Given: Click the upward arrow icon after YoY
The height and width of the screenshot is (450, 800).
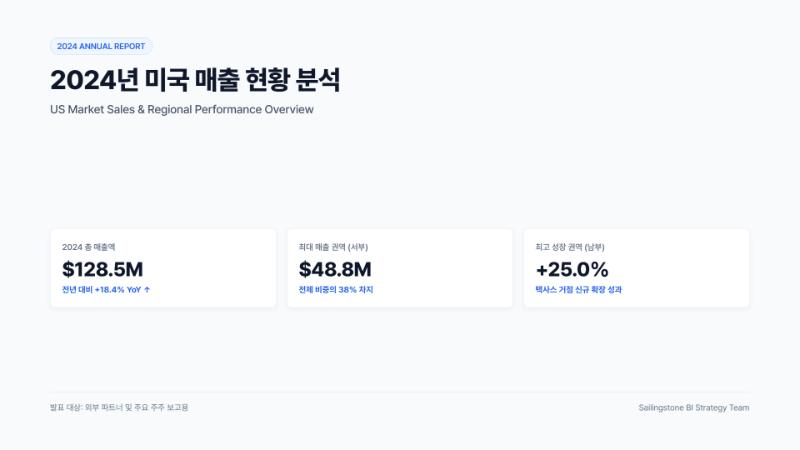Looking at the screenshot, I should (x=147, y=289).
